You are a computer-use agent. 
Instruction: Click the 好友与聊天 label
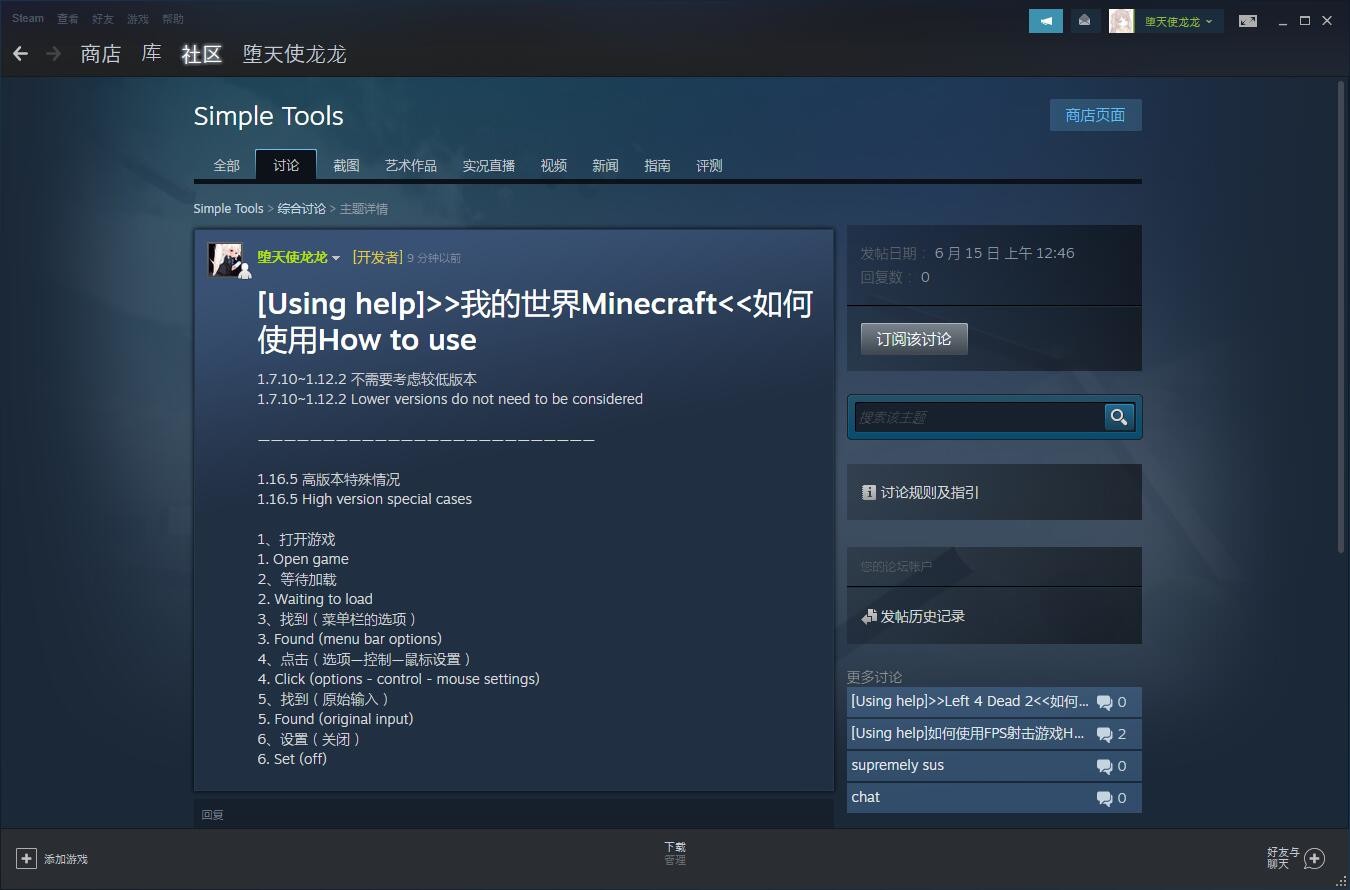1284,858
